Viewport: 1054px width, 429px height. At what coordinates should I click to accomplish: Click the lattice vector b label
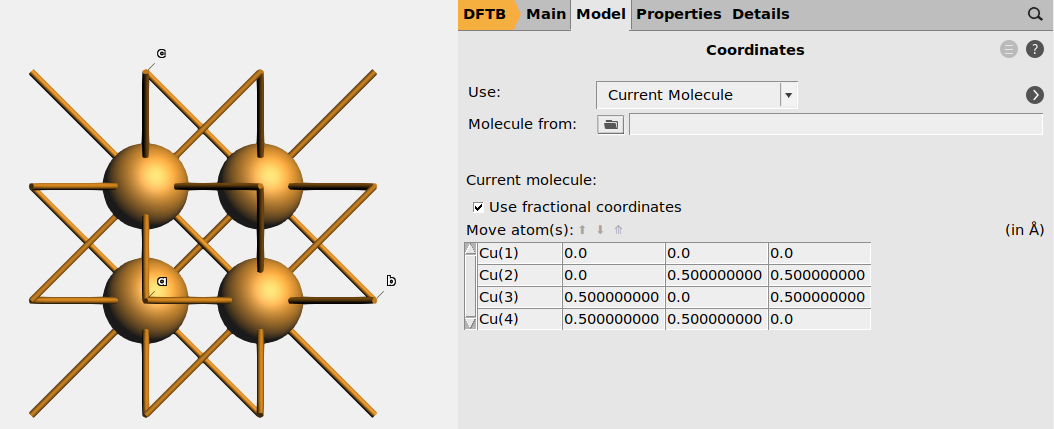(x=391, y=281)
